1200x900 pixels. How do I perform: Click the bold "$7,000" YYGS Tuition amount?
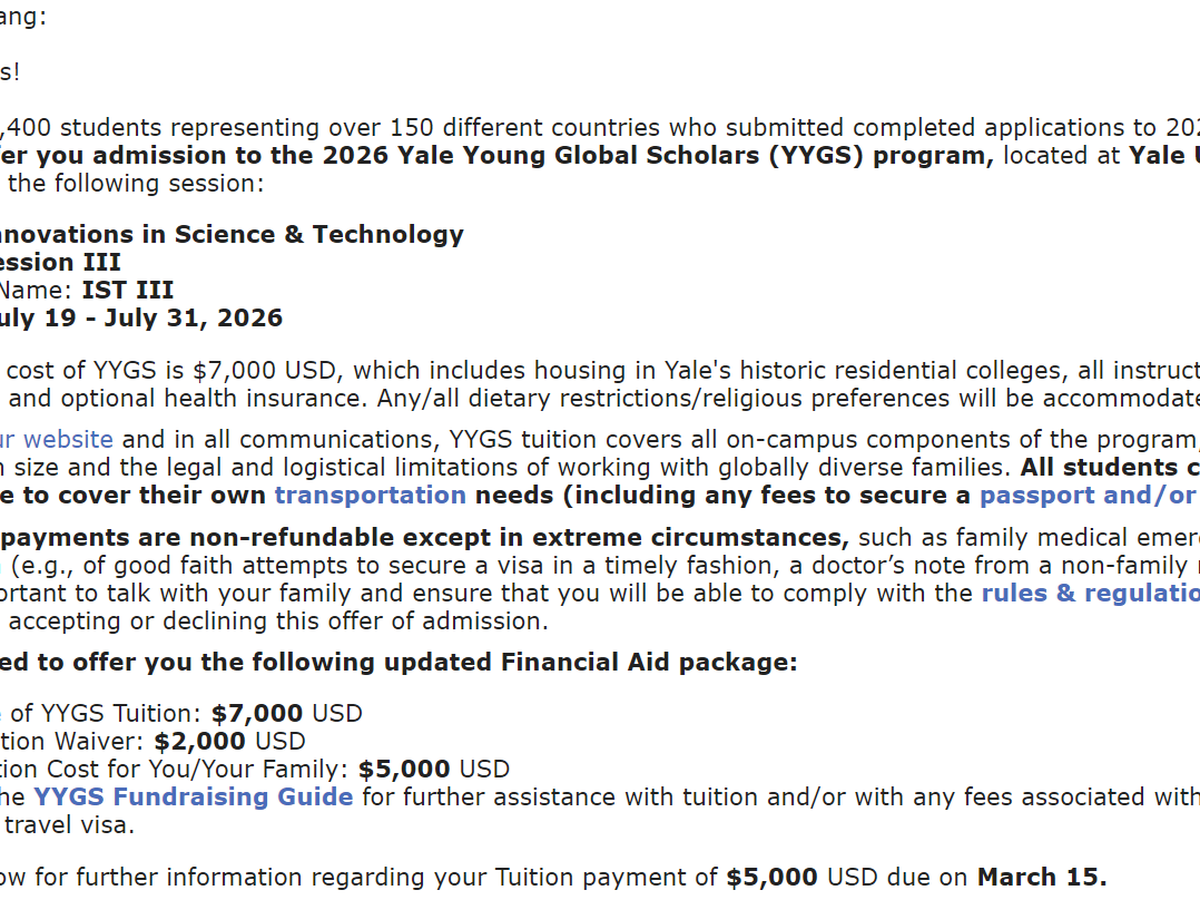(x=257, y=713)
